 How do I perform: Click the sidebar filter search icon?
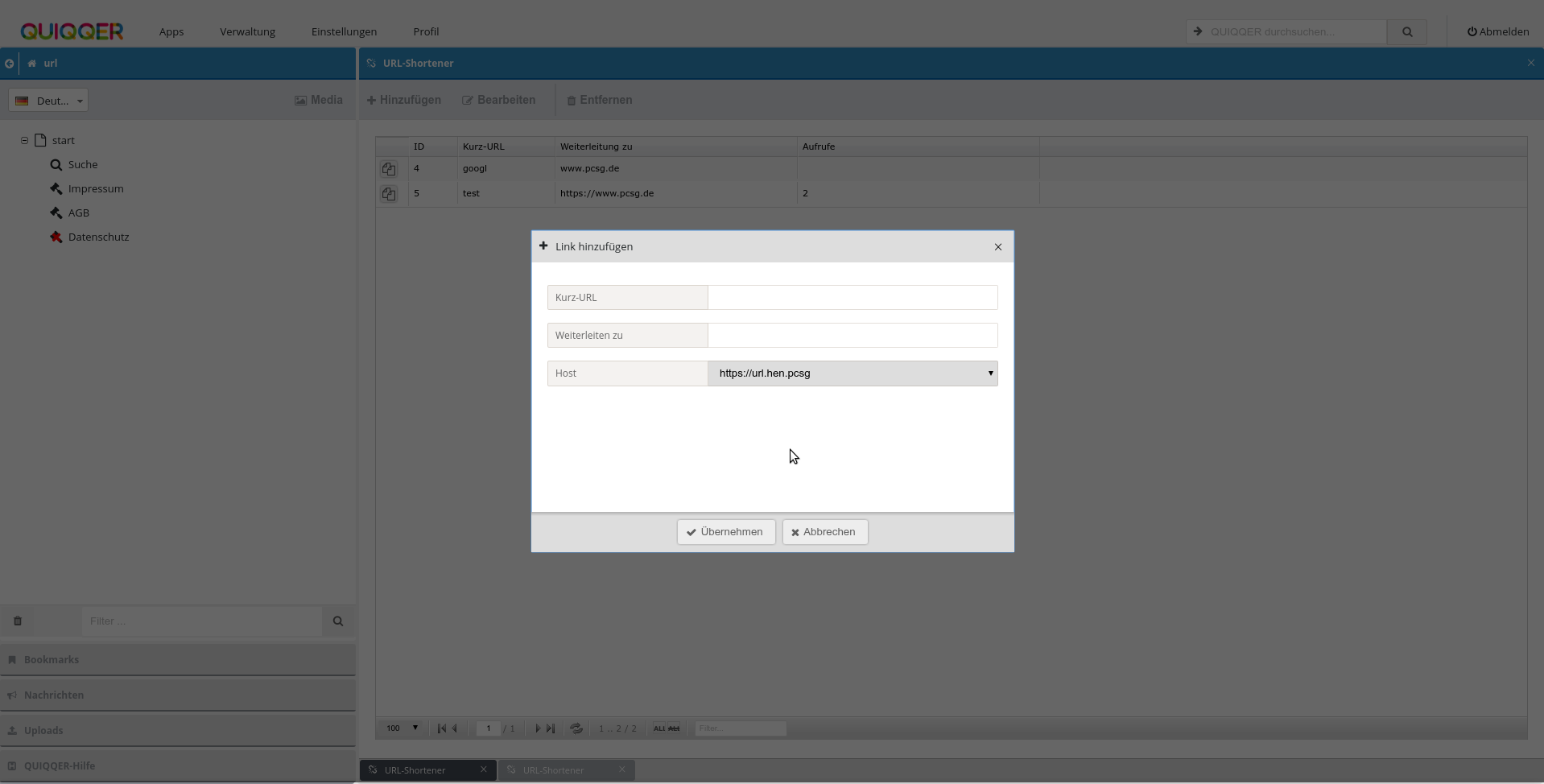338,621
